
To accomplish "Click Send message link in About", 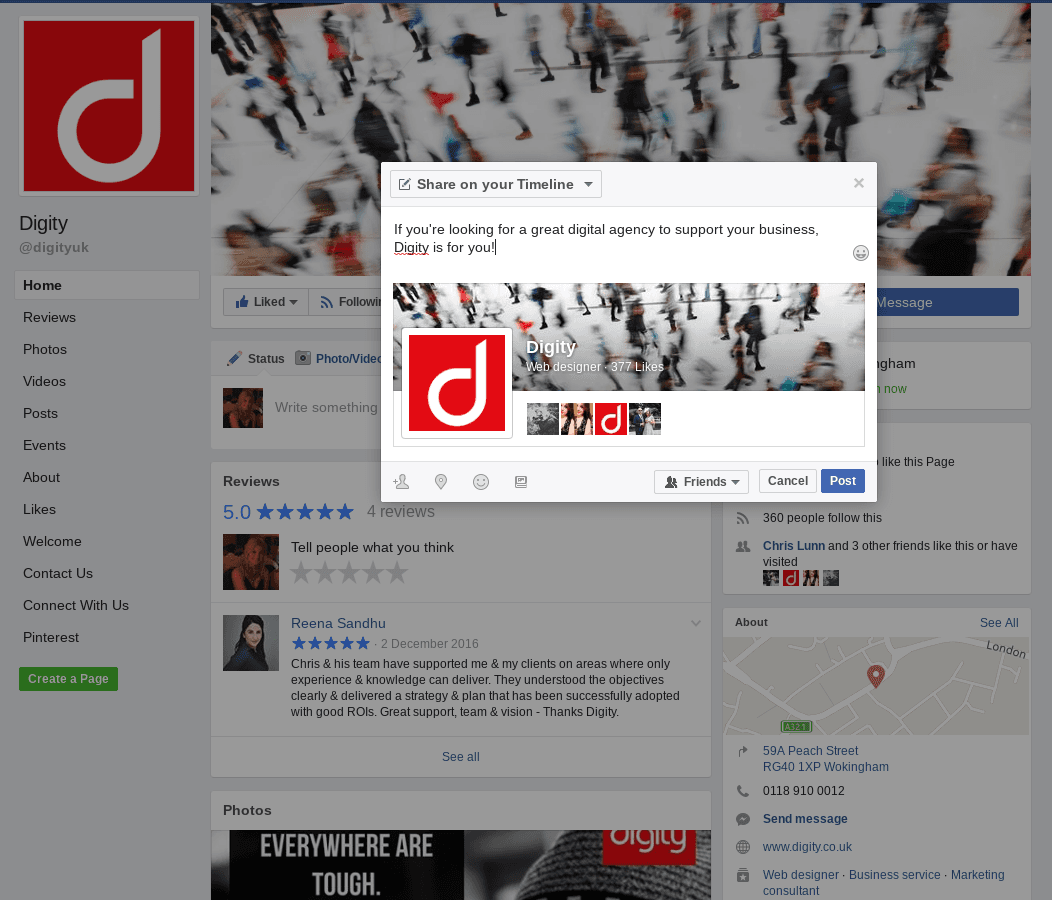I will click(805, 819).
